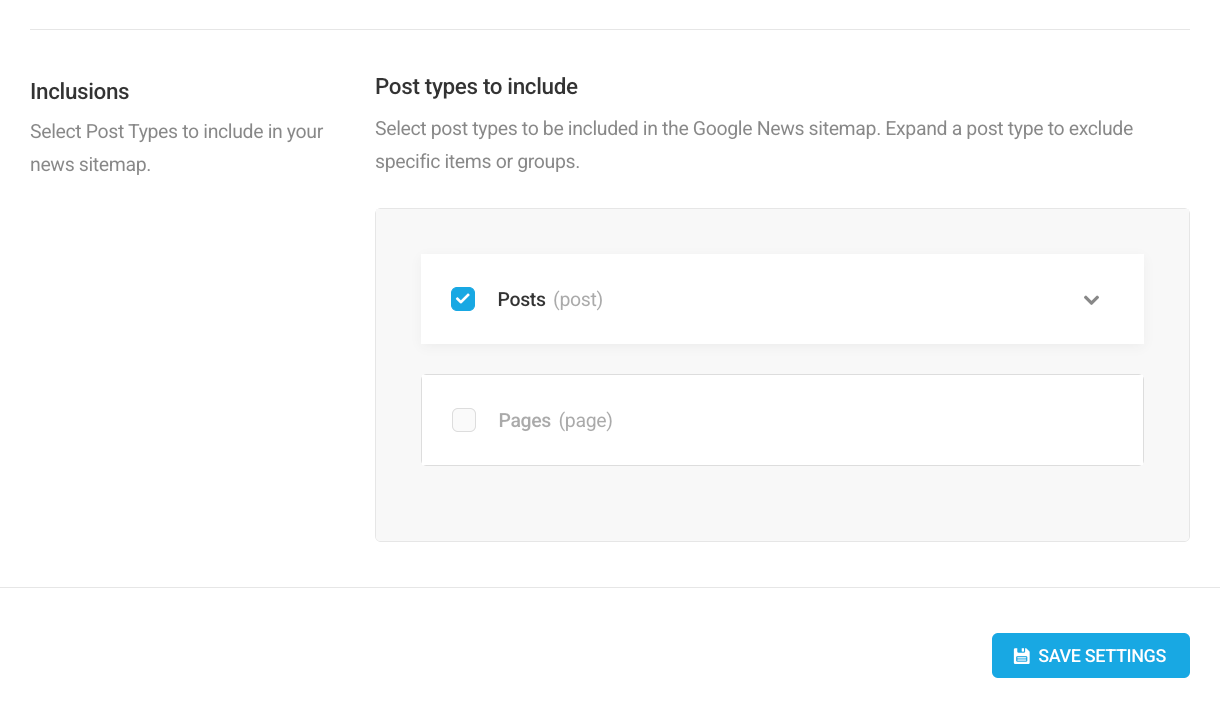
Task: Click the disclosure arrow at the Posts card edge
Action: click(1092, 299)
